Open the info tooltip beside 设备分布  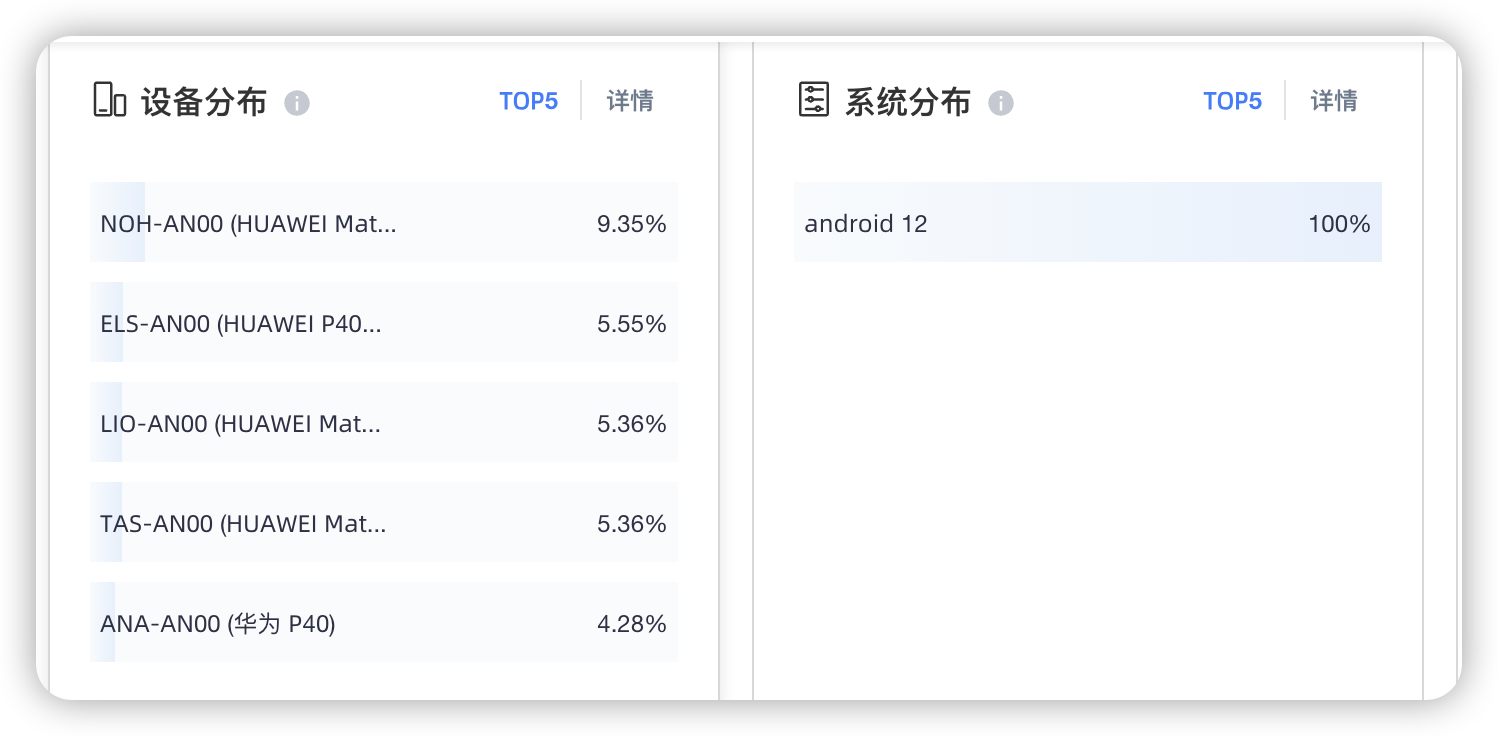(x=297, y=102)
